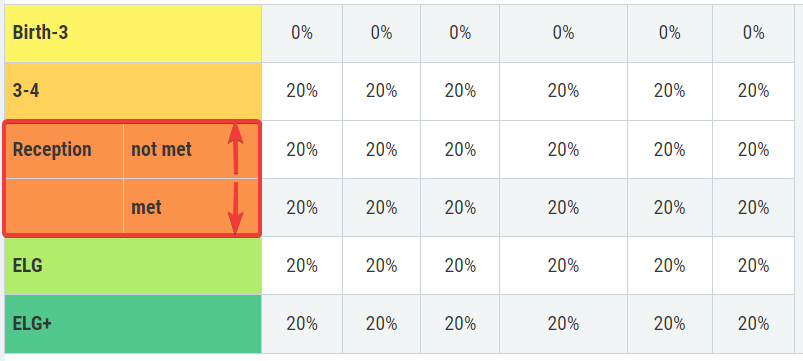The height and width of the screenshot is (361, 803).
Task: Click last 20% cell in ELG+ row
Action: click(753, 324)
